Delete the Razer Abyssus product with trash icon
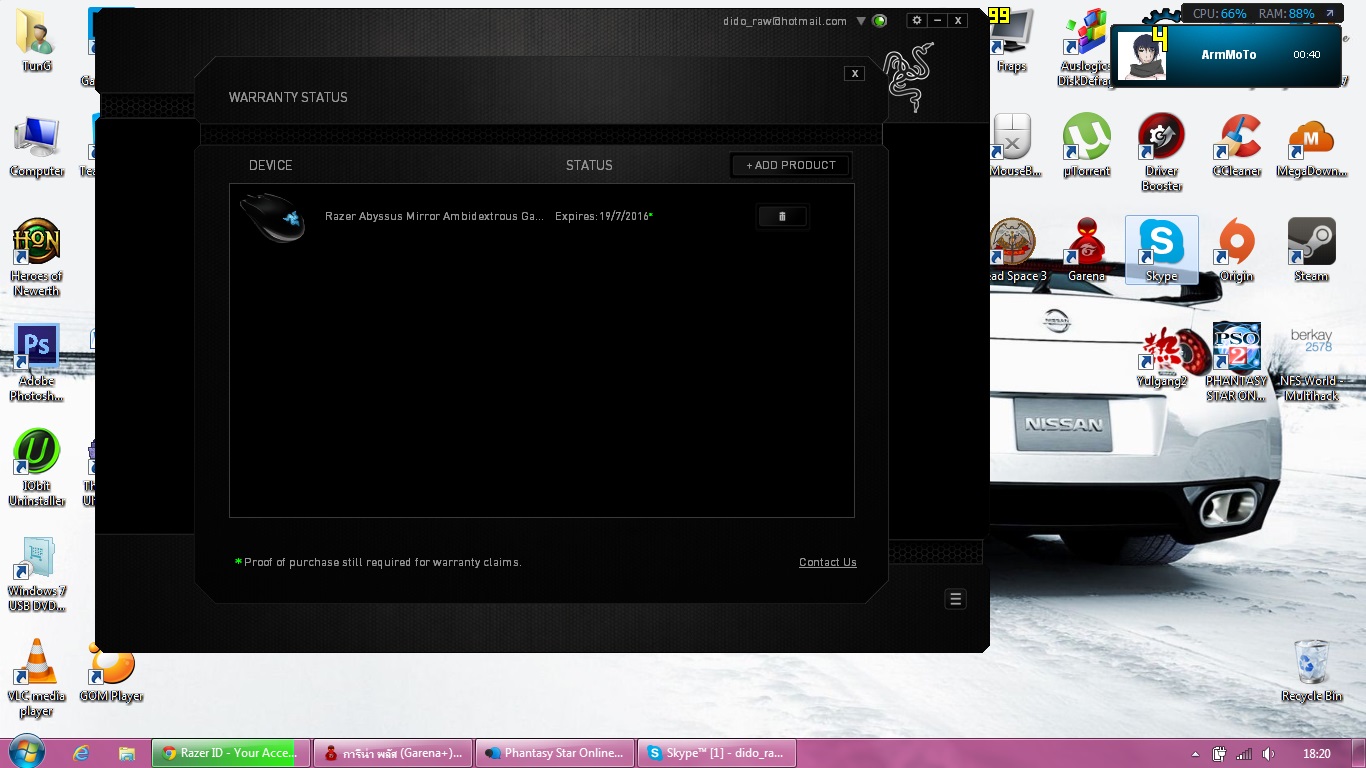Screen dimensions: 1366x768 (x=782, y=216)
